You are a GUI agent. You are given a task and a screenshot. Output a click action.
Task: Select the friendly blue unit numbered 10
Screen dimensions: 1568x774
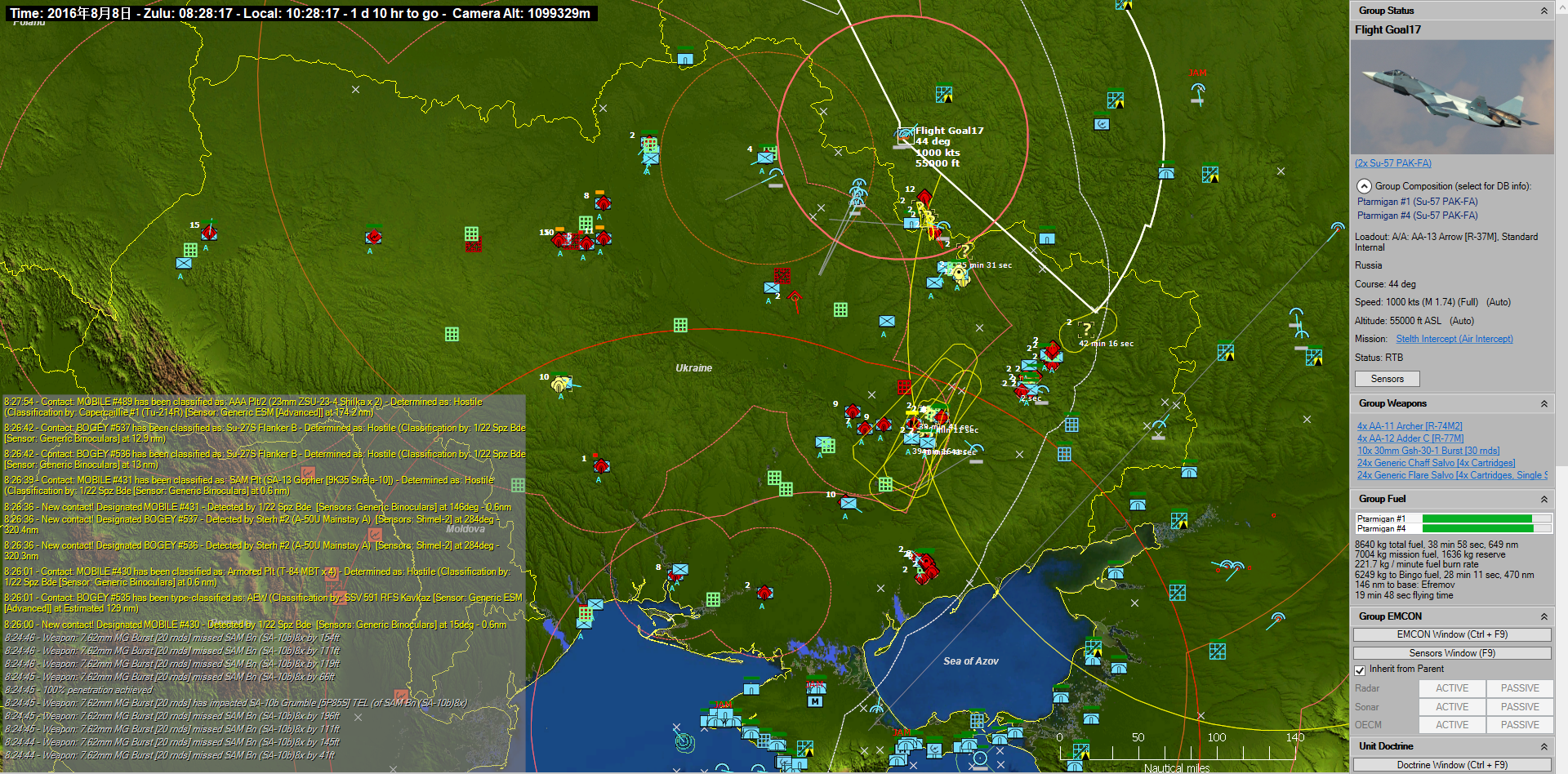coord(849,503)
